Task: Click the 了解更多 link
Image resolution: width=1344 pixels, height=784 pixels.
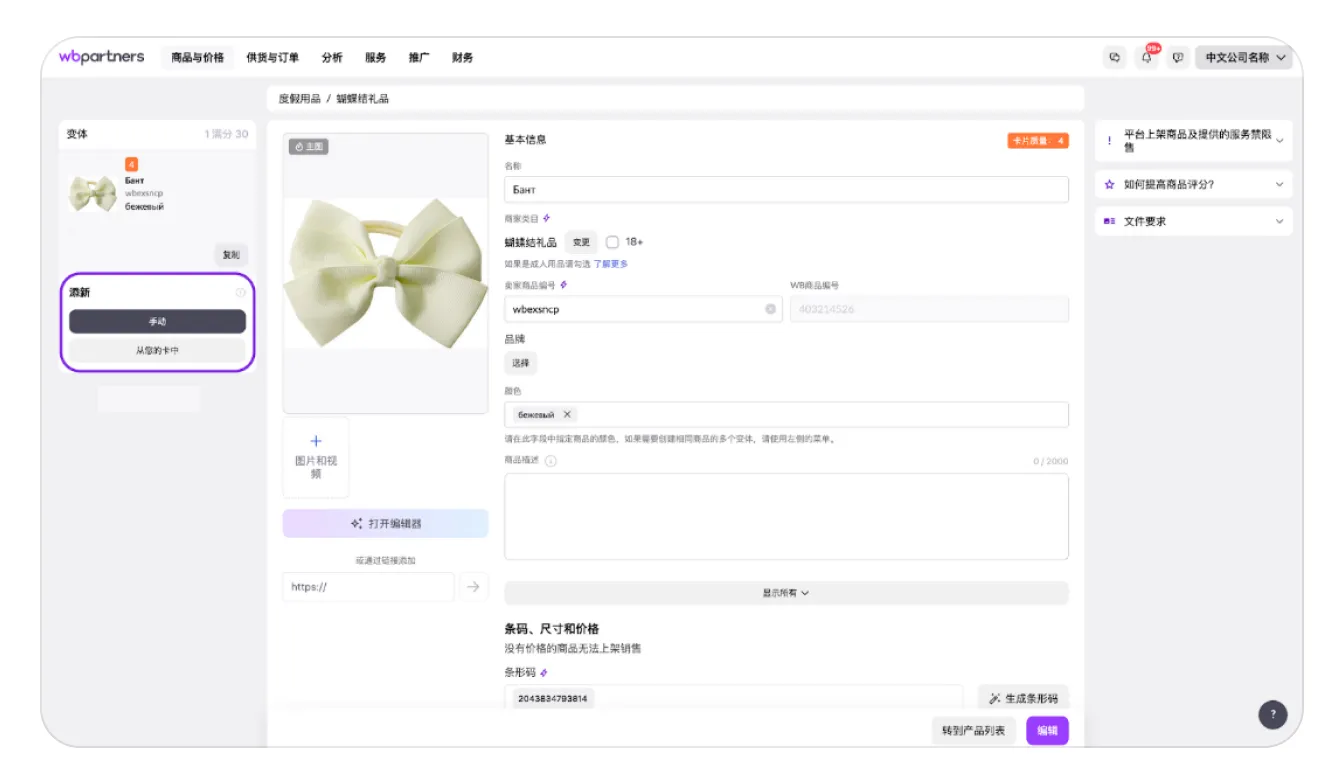Action: [x=611, y=264]
